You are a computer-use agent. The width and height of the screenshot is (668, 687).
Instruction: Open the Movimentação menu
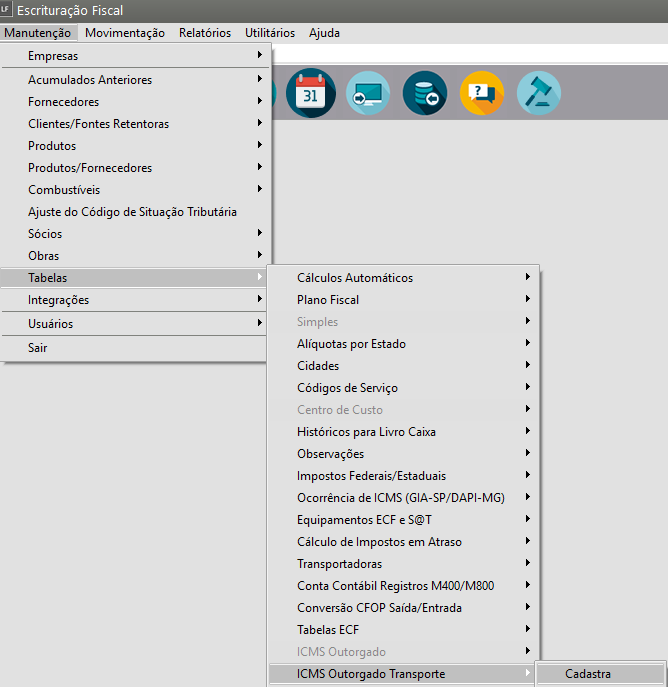(x=125, y=33)
